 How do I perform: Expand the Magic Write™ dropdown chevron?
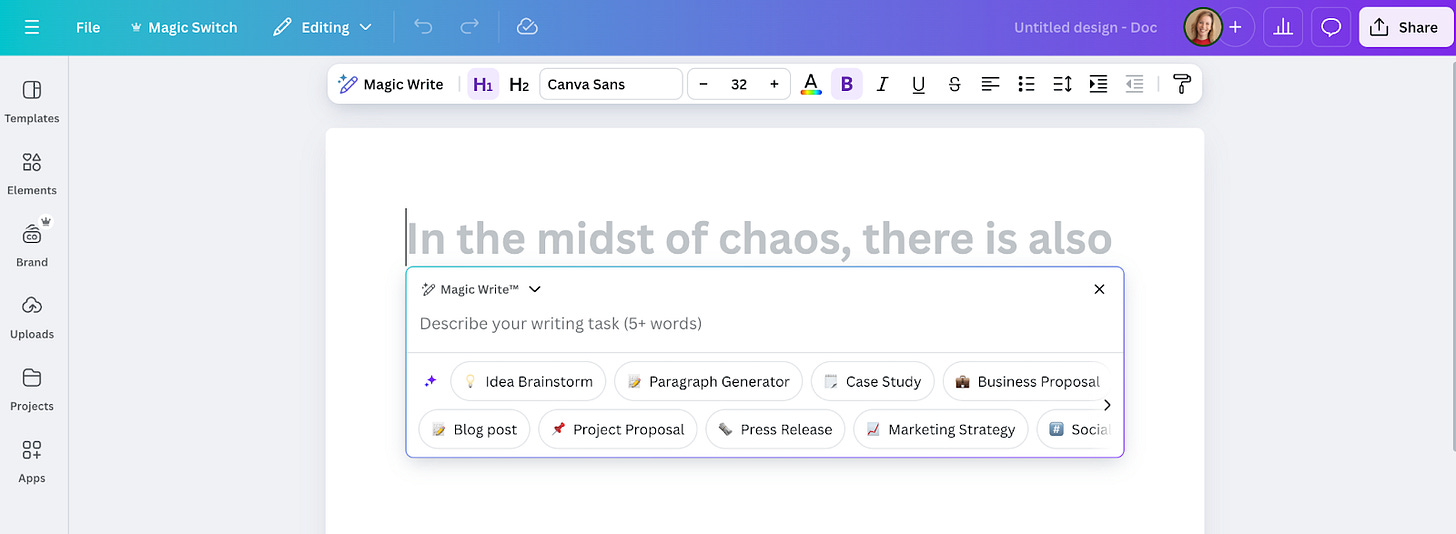pos(535,289)
